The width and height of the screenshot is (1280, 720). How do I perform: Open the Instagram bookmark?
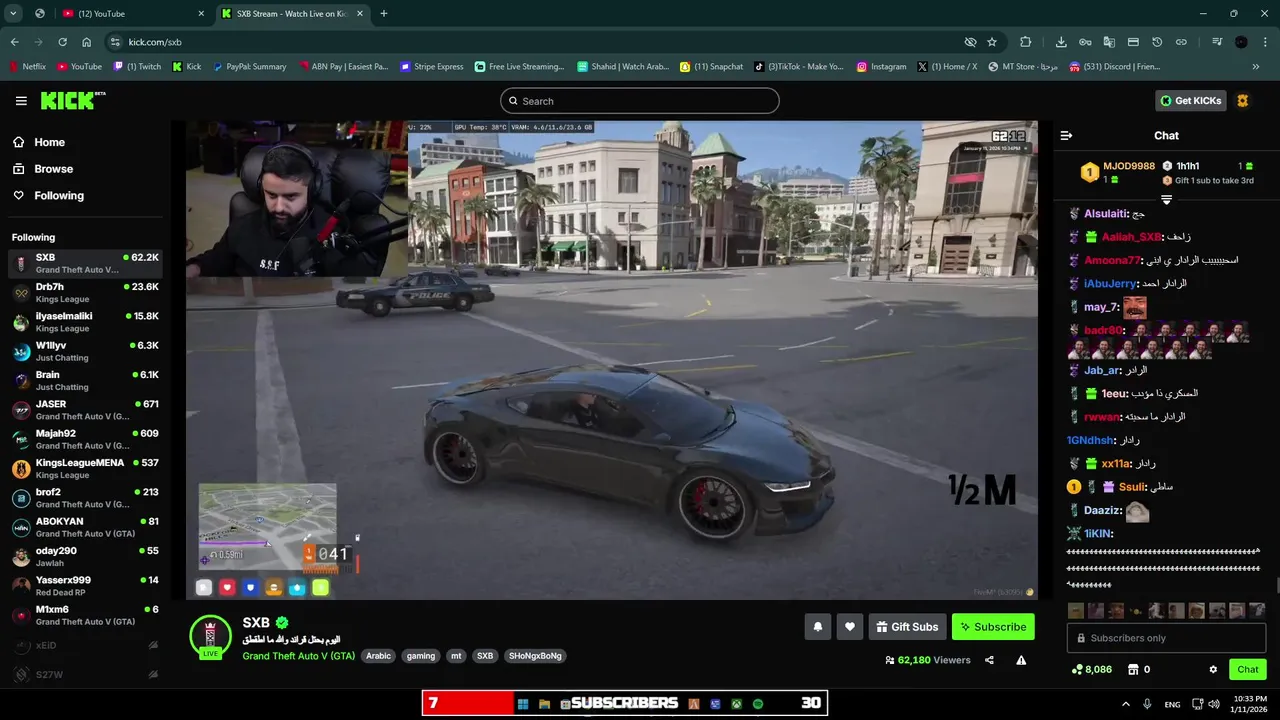click(881, 67)
